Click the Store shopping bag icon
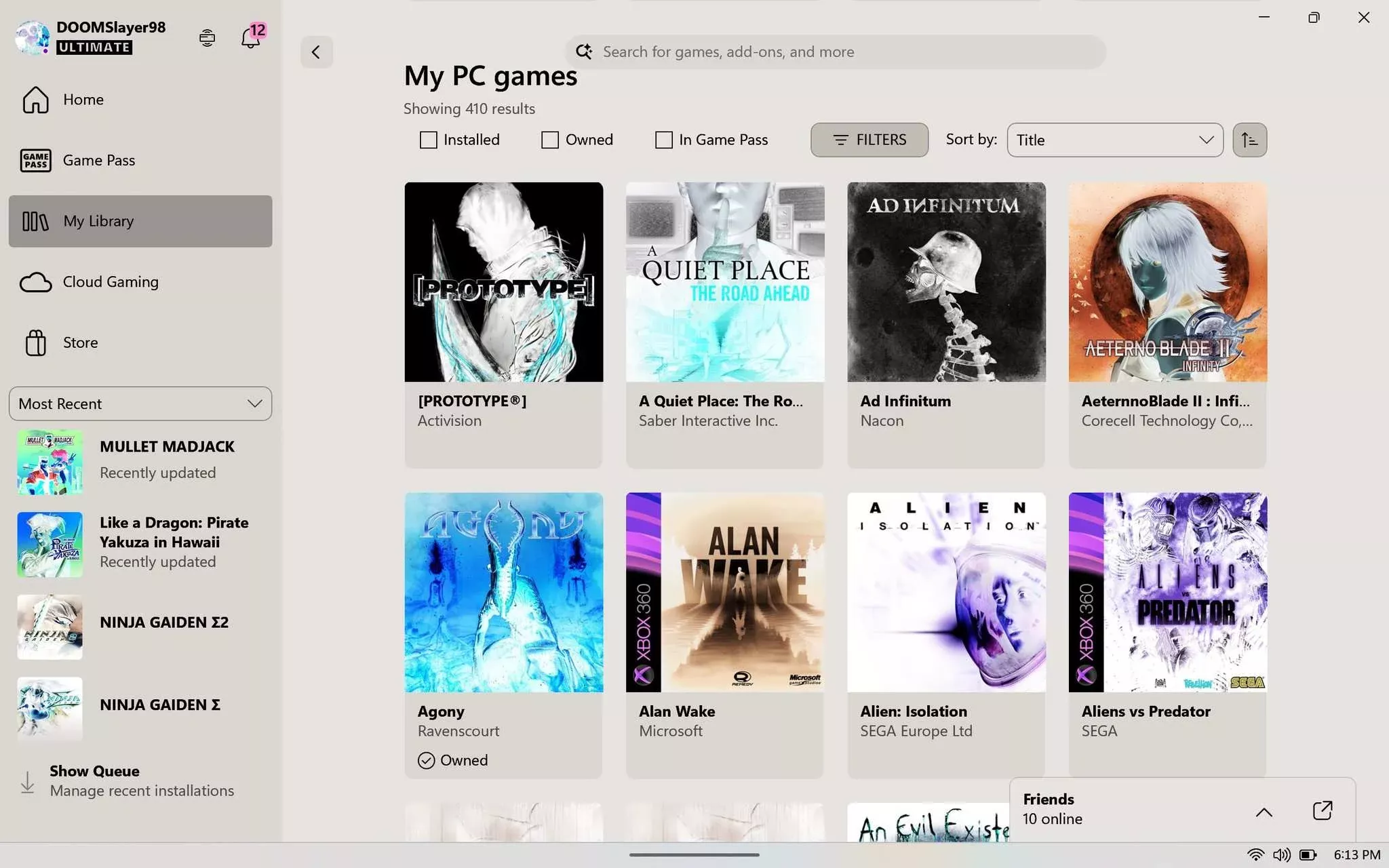This screenshot has height=868, width=1389. [35, 342]
